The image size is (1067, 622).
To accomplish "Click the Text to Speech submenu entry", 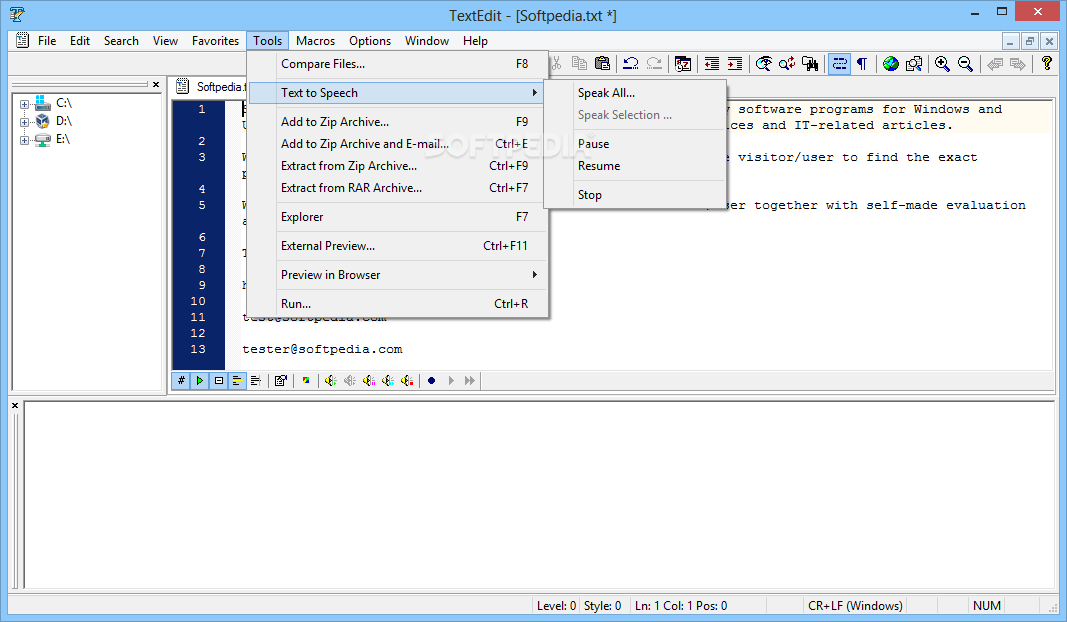I will click(x=397, y=93).
